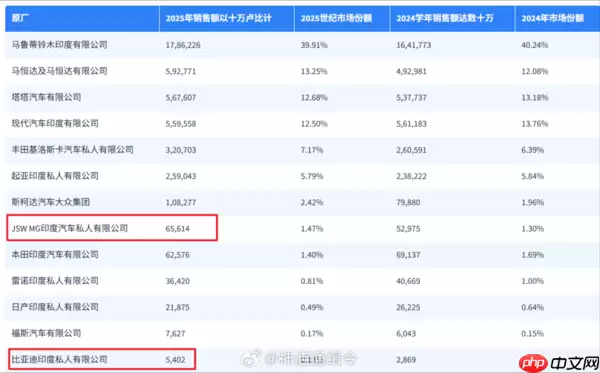Select the 马鲁蒂铃木印度有限公司 cell
The height and width of the screenshot is (373, 600).
pos(59,45)
